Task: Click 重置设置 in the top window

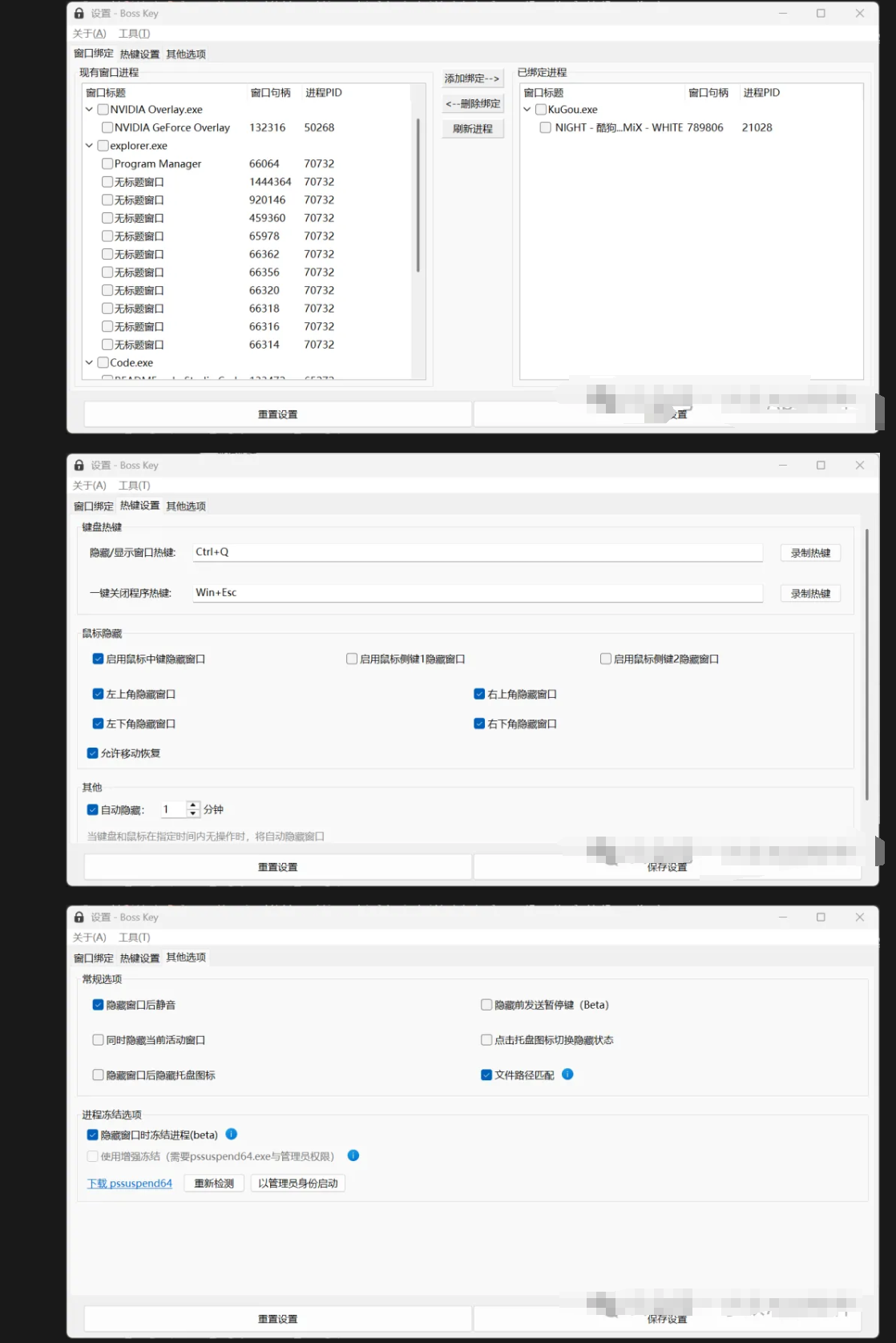Action: coord(277,414)
